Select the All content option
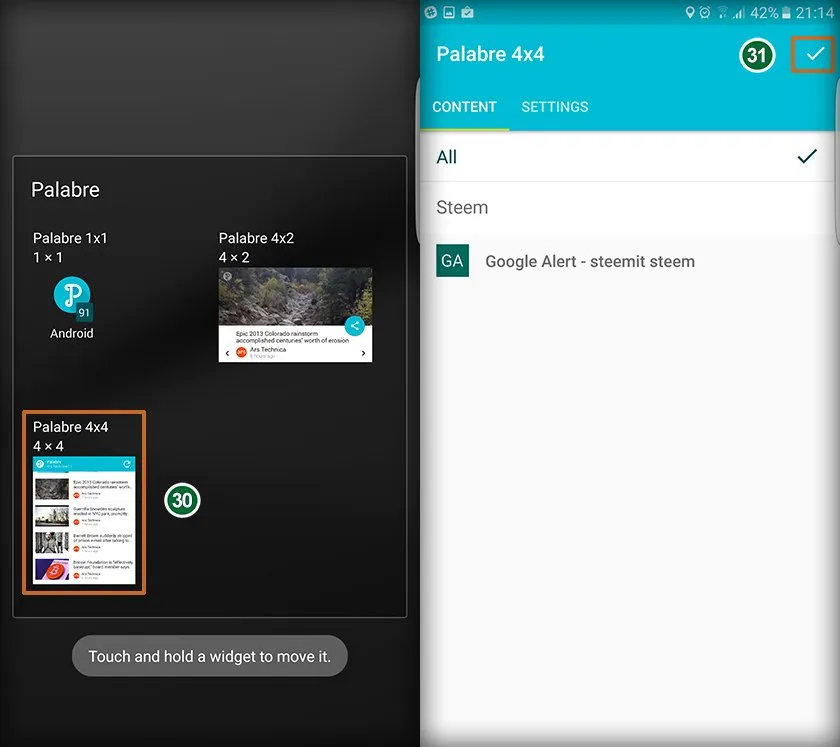The image size is (840, 747). [629, 157]
